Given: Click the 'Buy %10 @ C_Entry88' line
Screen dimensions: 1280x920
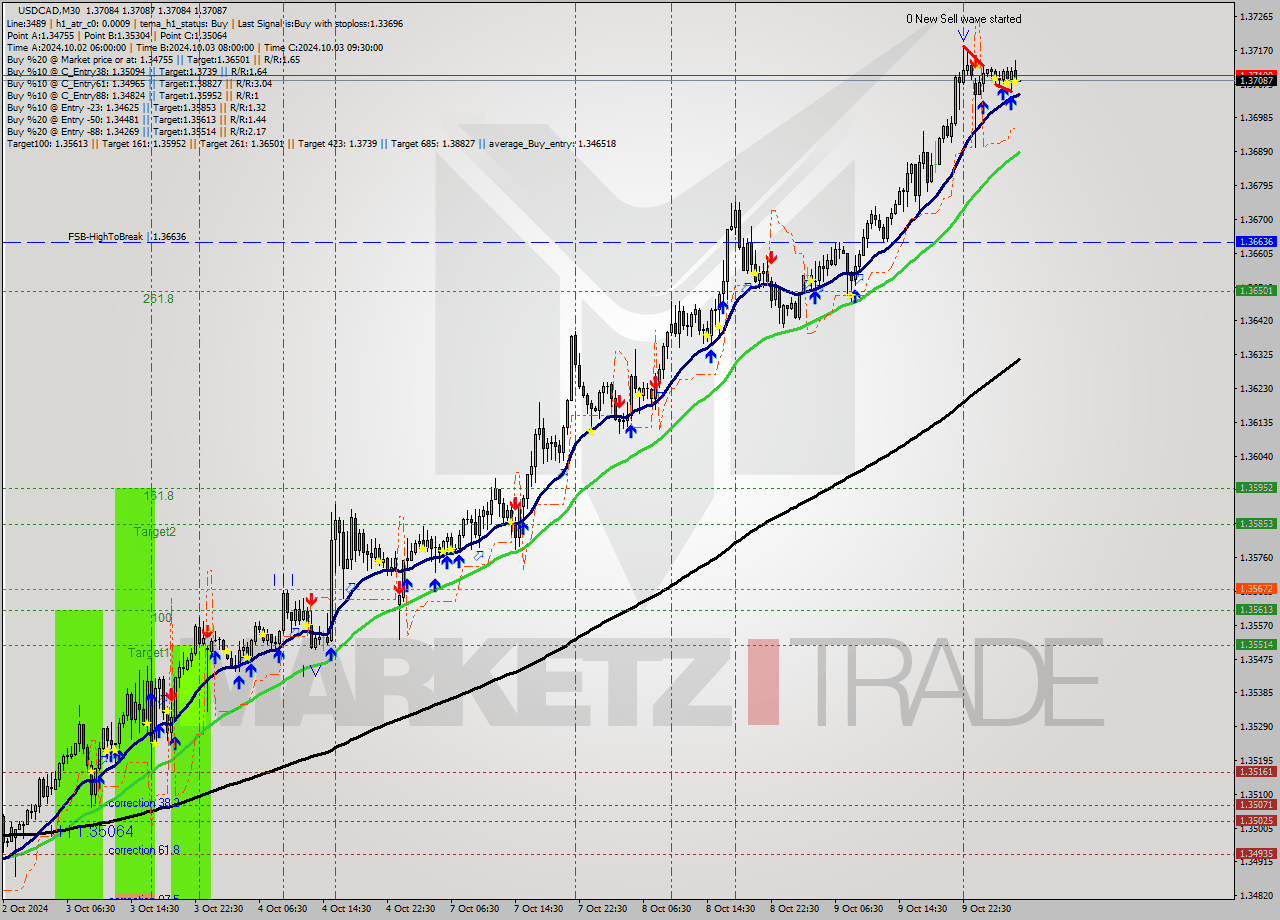Looking at the screenshot, I should click(133, 95).
